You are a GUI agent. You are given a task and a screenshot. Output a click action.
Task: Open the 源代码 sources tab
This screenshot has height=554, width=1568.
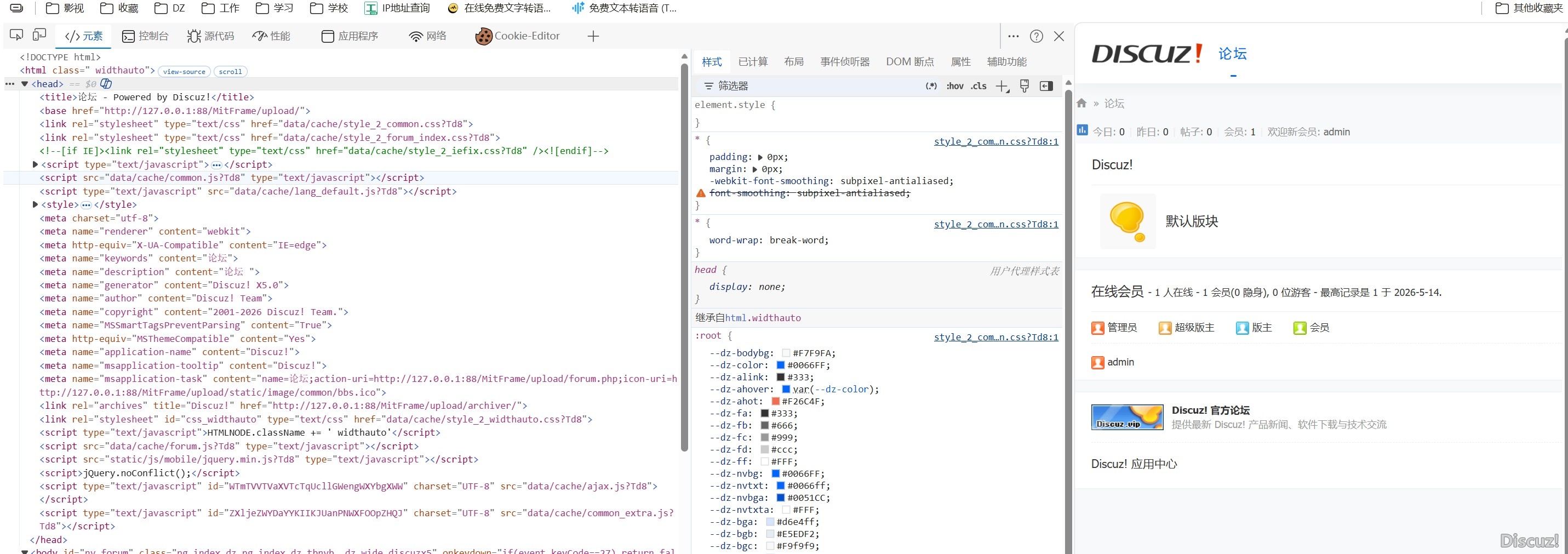click(210, 36)
